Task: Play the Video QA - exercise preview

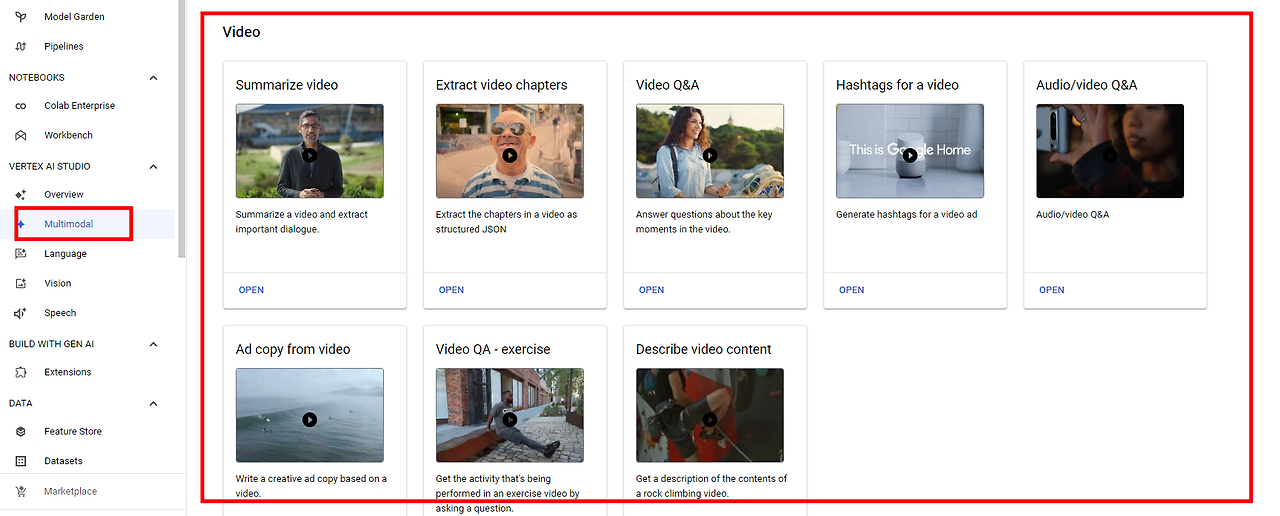Action: 510,419
